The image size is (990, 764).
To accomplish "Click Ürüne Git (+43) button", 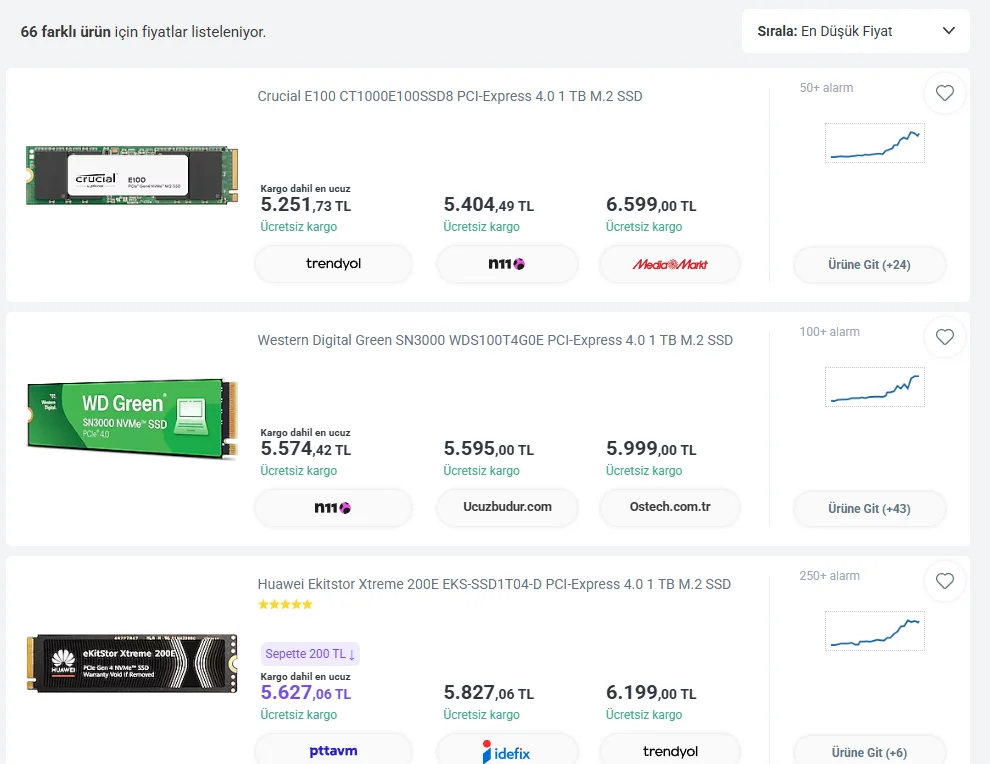I will point(869,509).
